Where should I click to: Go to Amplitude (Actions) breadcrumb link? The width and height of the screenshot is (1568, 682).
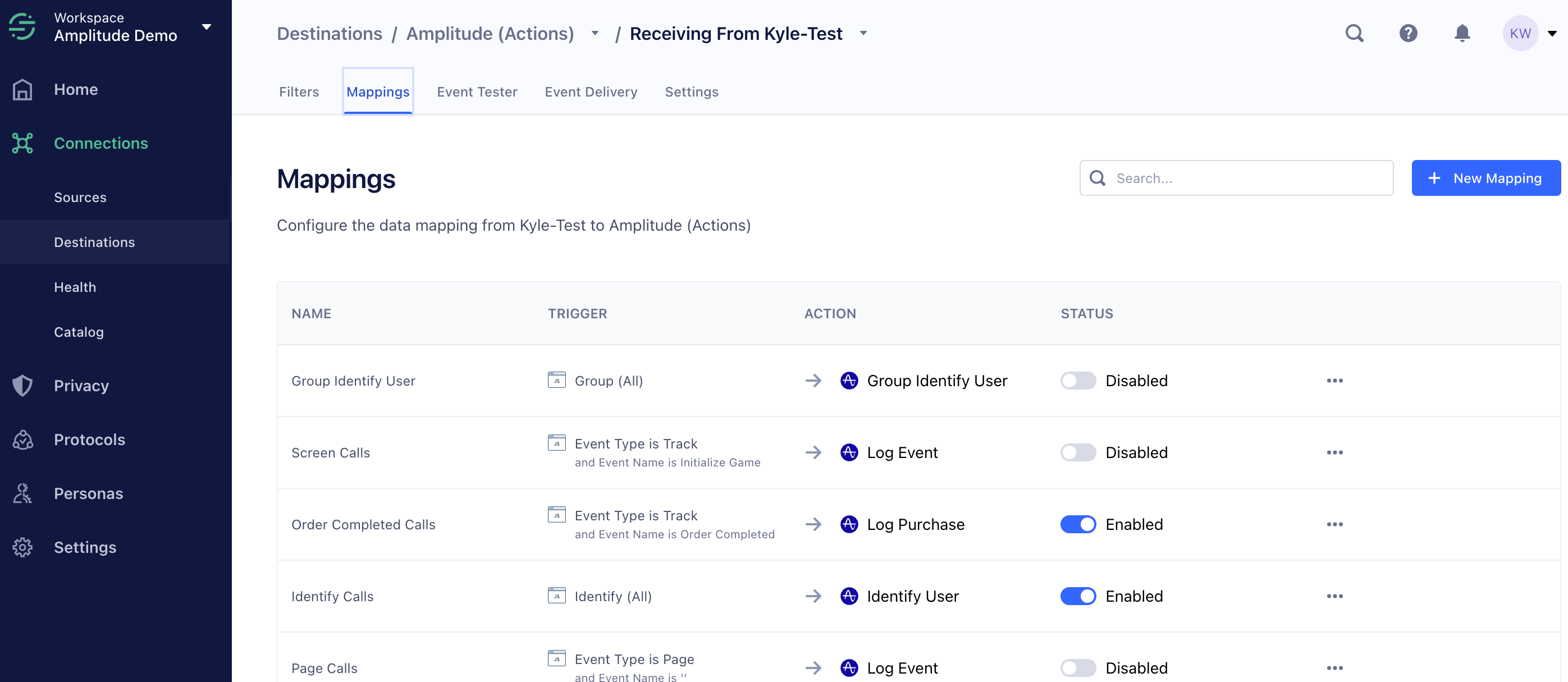point(490,34)
